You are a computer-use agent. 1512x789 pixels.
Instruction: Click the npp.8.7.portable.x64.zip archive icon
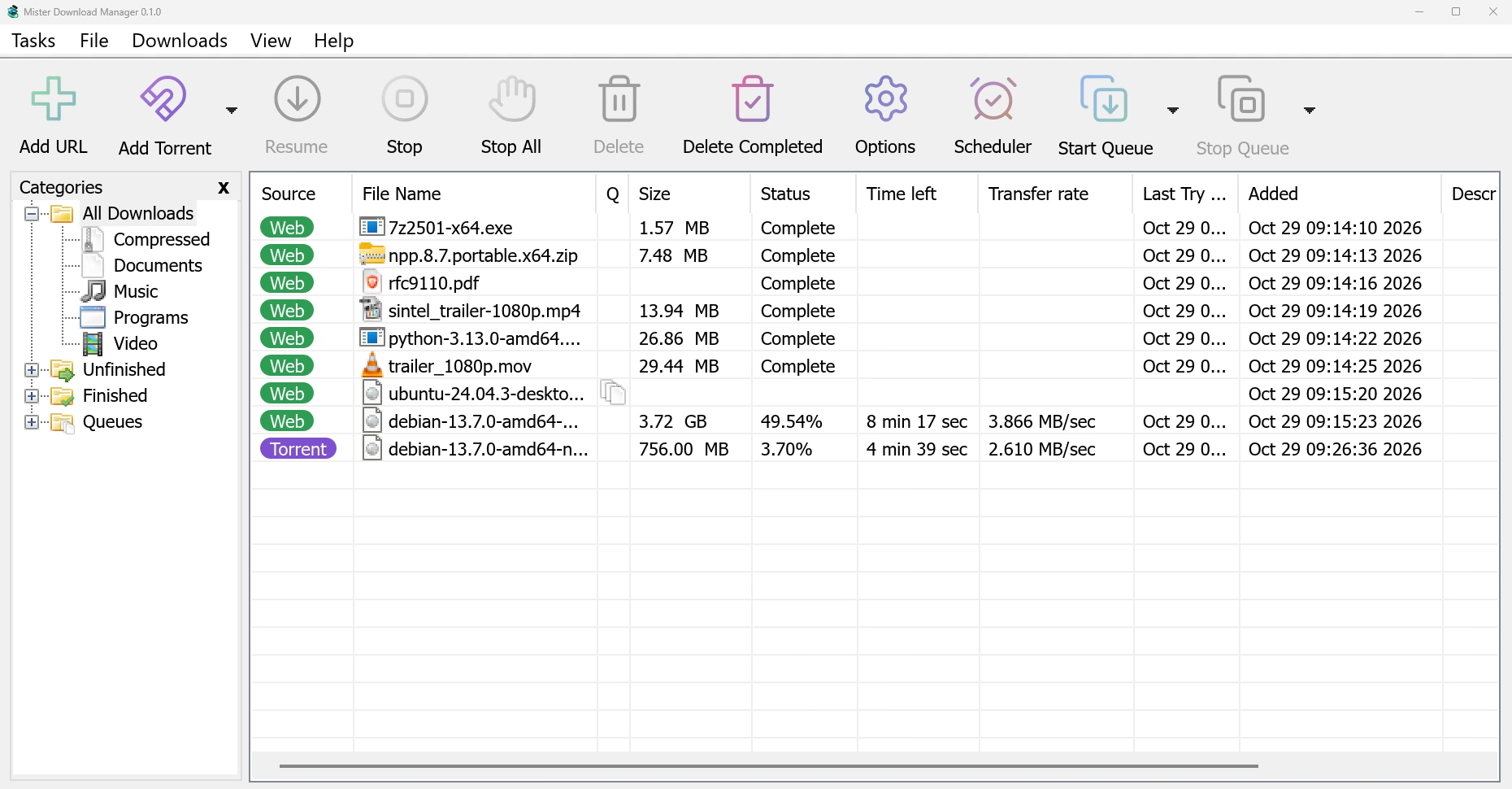click(371, 255)
